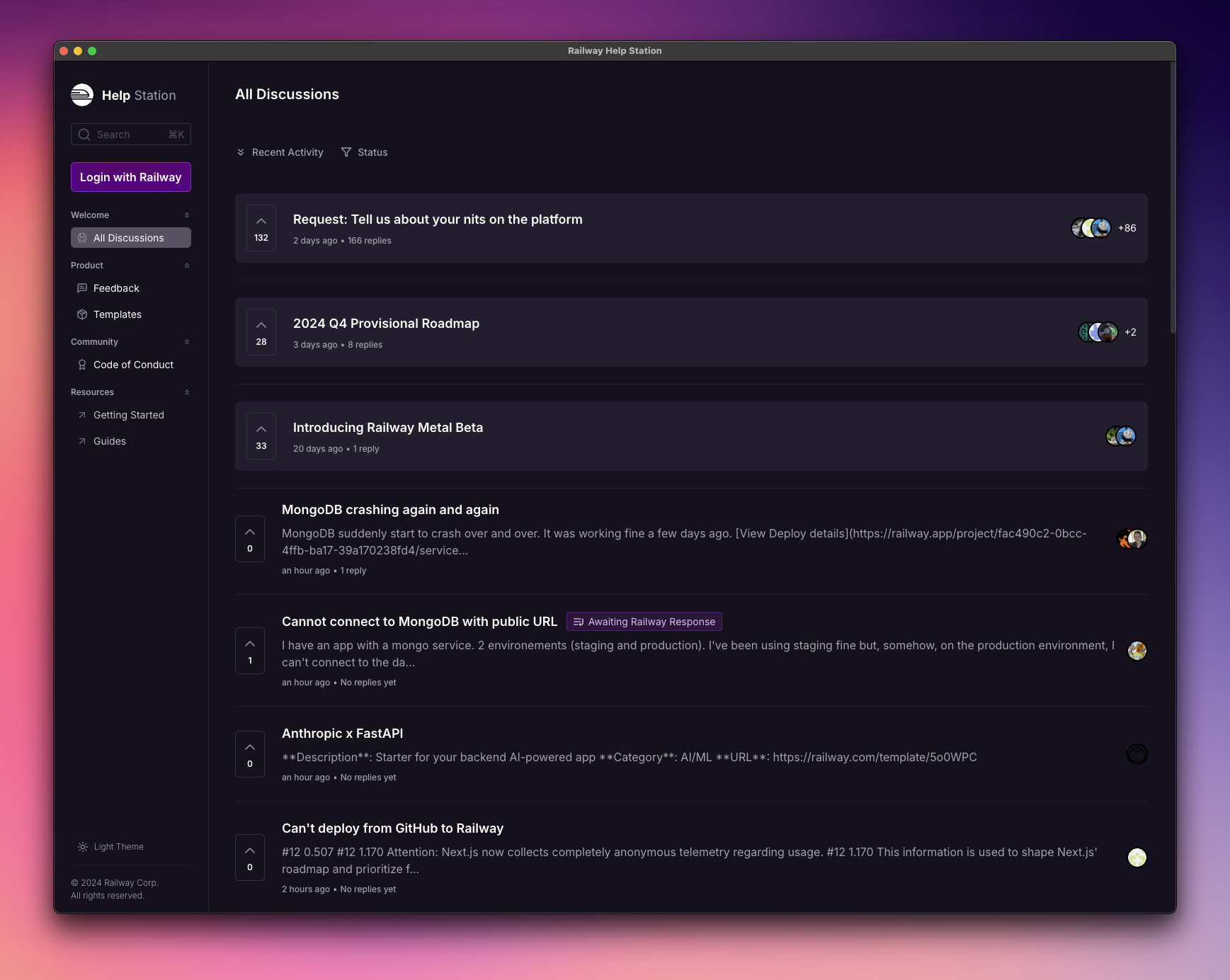Click the Help Station title text
Viewport: 1230px width, 980px height.
pyautogui.click(x=139, y=96)
